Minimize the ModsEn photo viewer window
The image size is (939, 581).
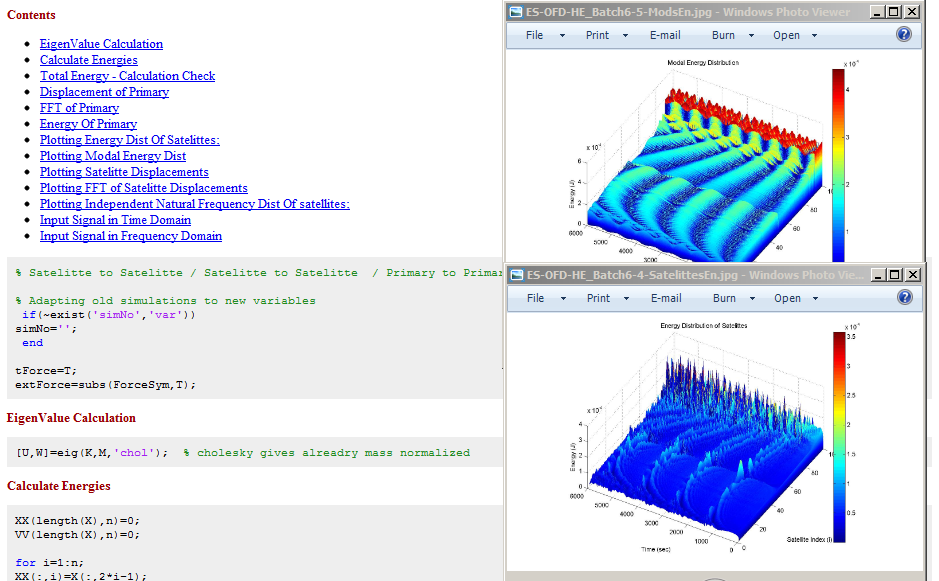[x=877, y=12]
